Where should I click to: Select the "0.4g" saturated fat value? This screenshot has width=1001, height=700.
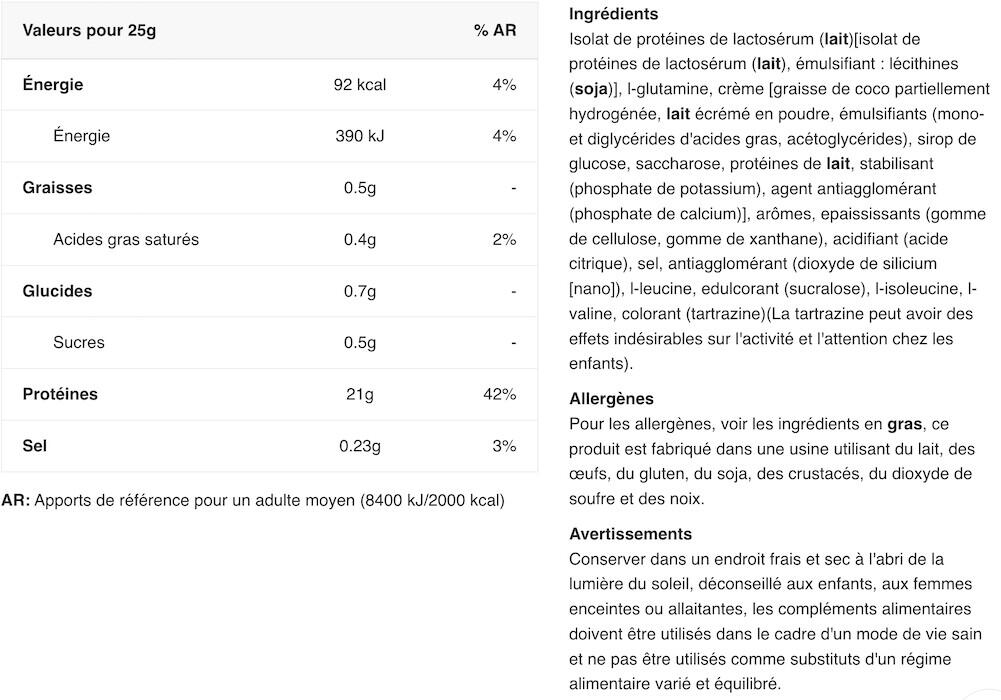point(360,239)
